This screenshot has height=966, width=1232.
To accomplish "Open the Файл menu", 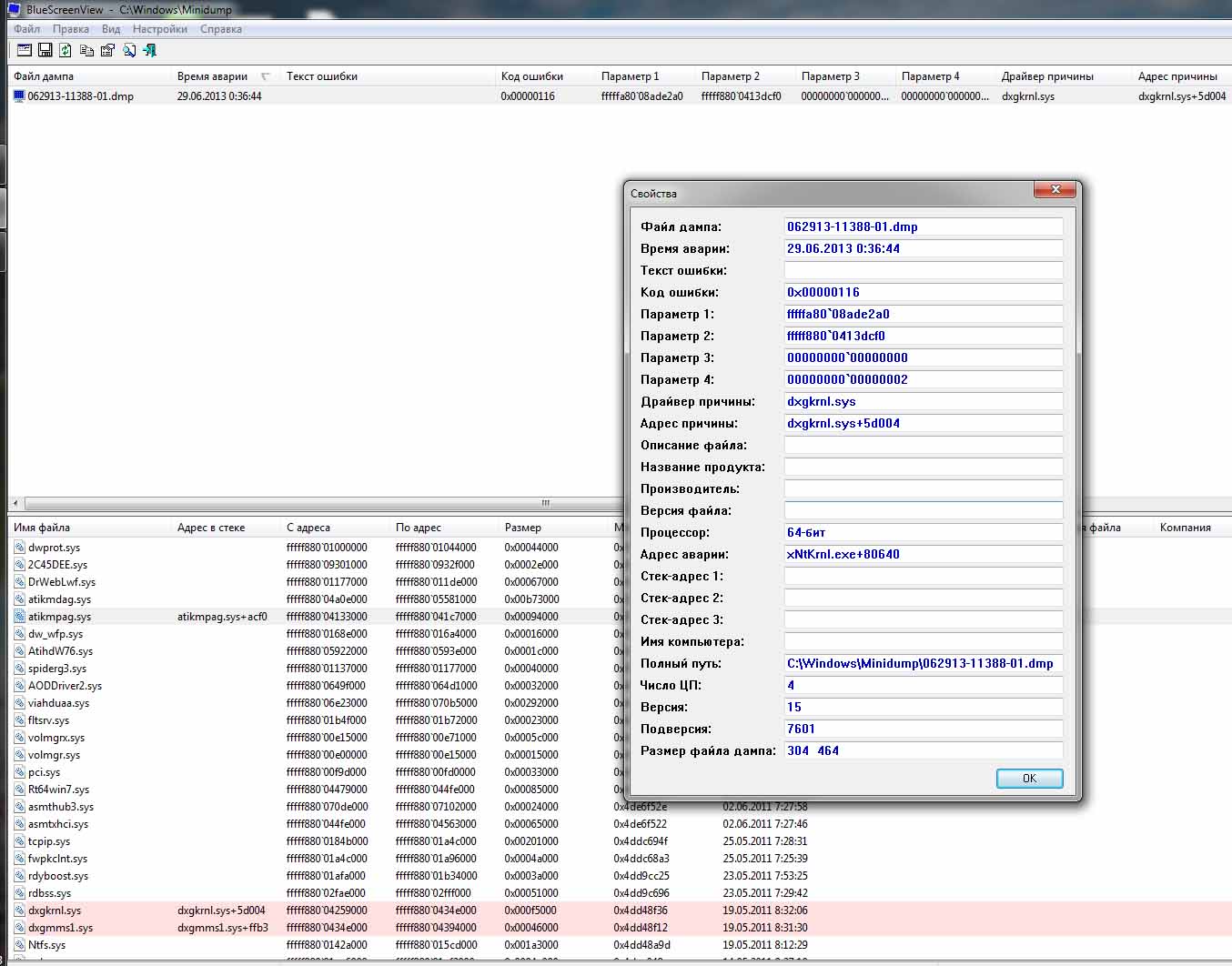I will tap(27, 29).
